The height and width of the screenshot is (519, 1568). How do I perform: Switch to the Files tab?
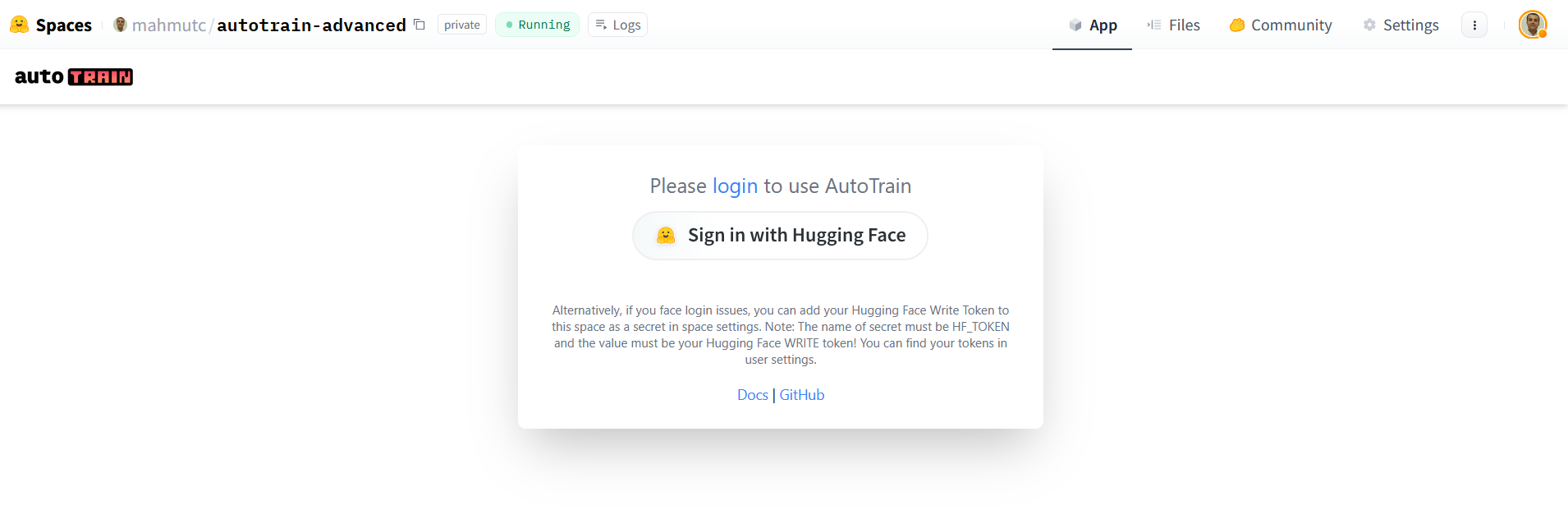tap(1173, 25)
